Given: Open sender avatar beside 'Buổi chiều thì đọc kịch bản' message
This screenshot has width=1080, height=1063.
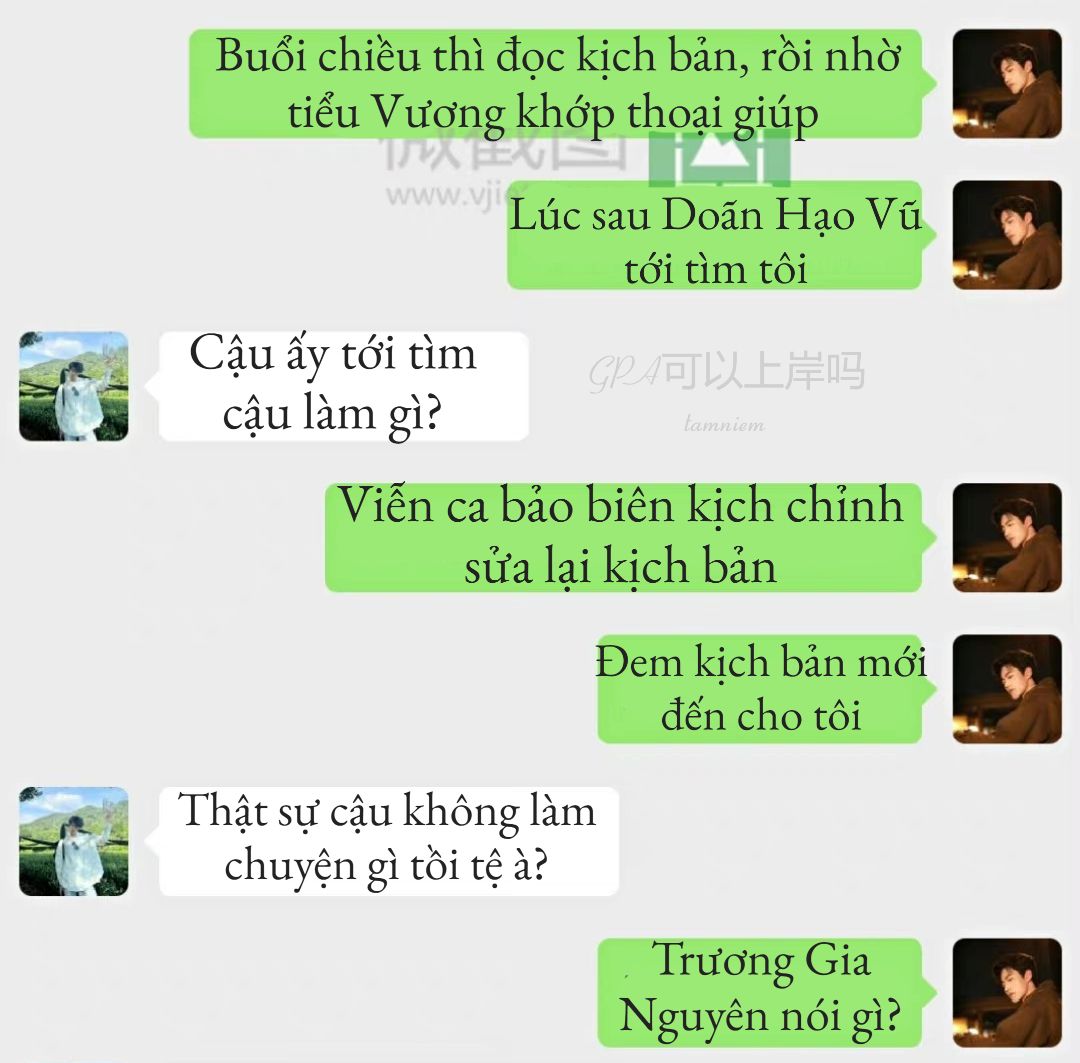Looking at the screenshot, I should click(x=1007, y=83).
